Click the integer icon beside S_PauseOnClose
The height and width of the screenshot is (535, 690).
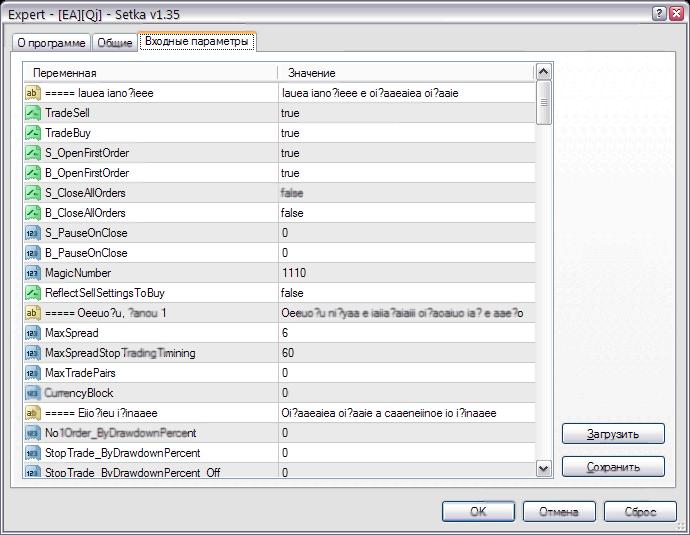coord(33,233)
